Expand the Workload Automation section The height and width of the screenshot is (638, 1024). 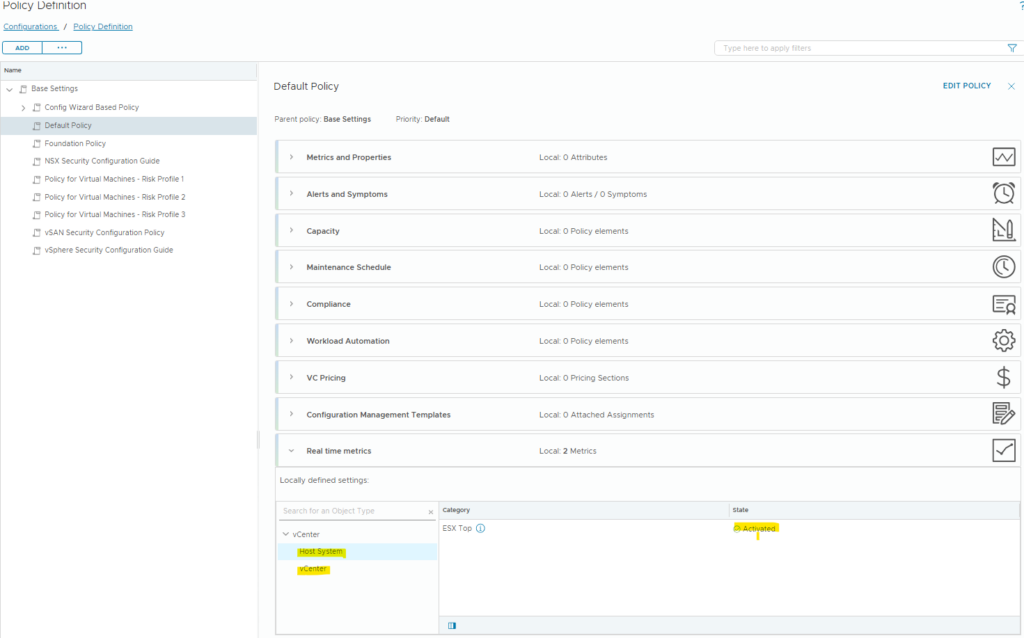tap(291, 340)
